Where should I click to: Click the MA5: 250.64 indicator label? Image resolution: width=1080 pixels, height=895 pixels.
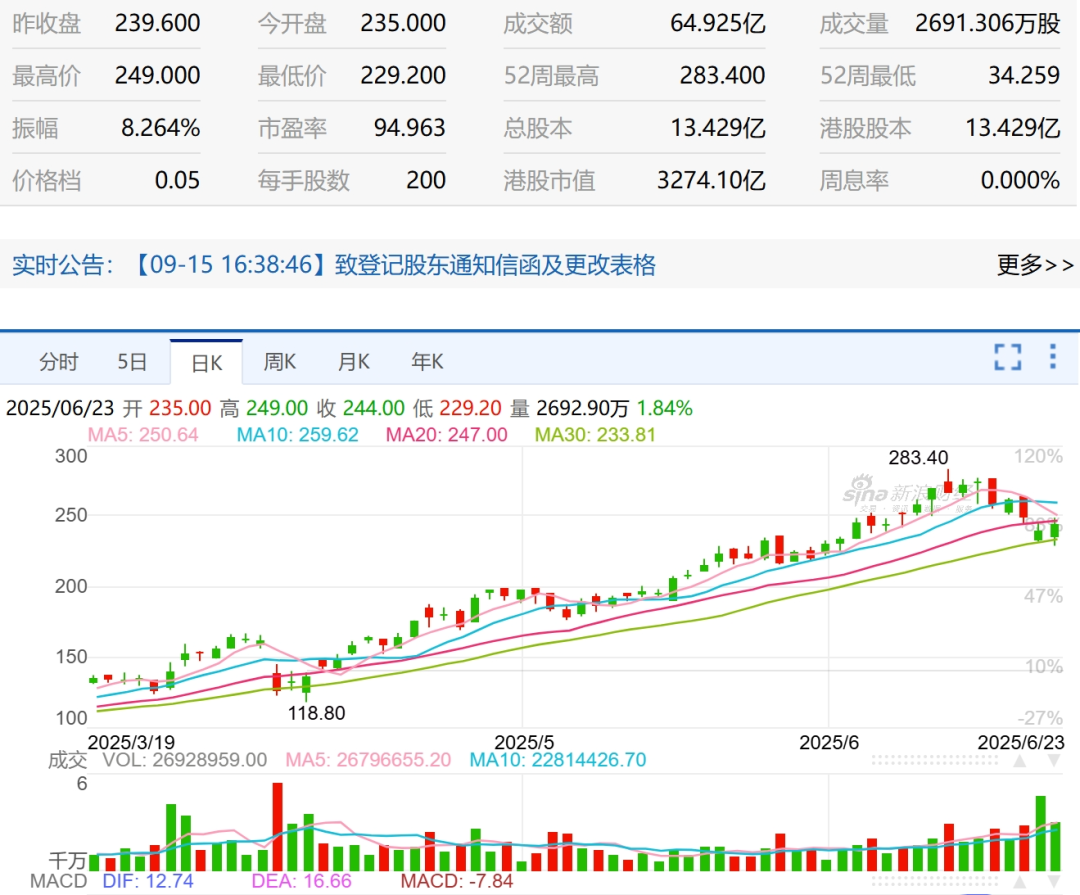(143, 435)
